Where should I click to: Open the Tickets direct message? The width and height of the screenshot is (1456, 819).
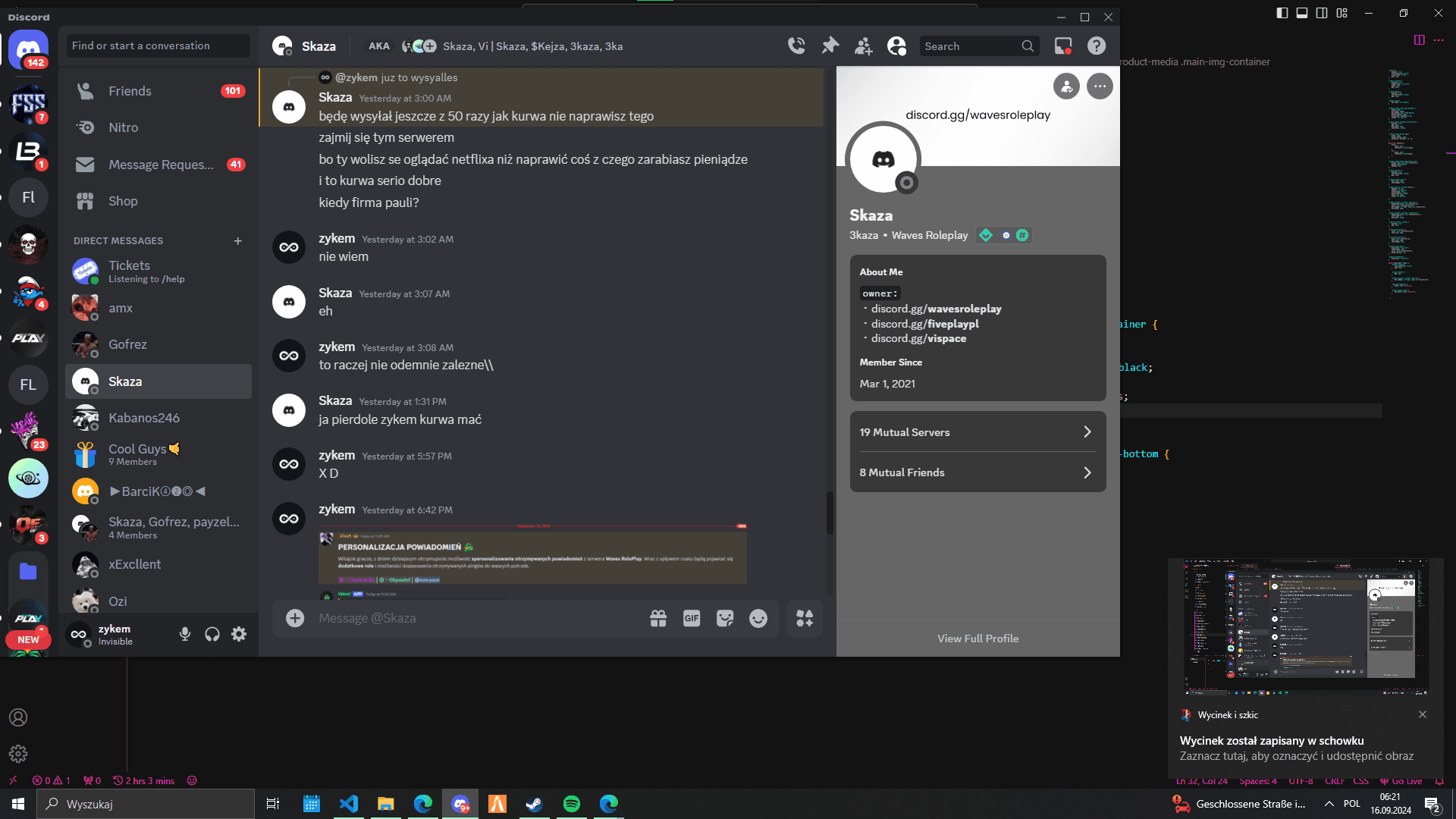(158, 271)
